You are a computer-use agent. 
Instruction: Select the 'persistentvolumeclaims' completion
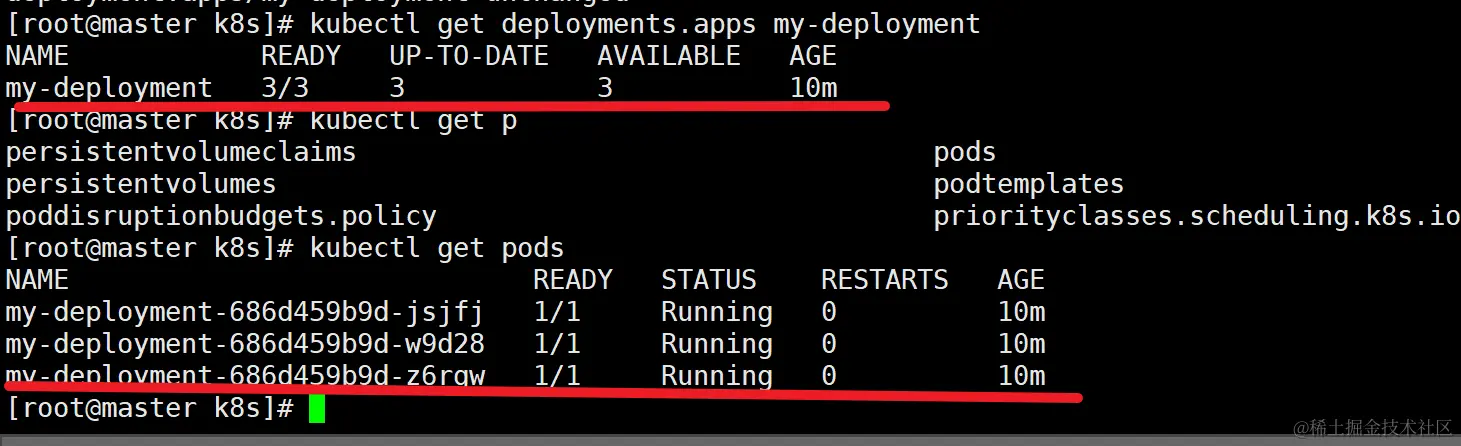(x=181, y=152)
